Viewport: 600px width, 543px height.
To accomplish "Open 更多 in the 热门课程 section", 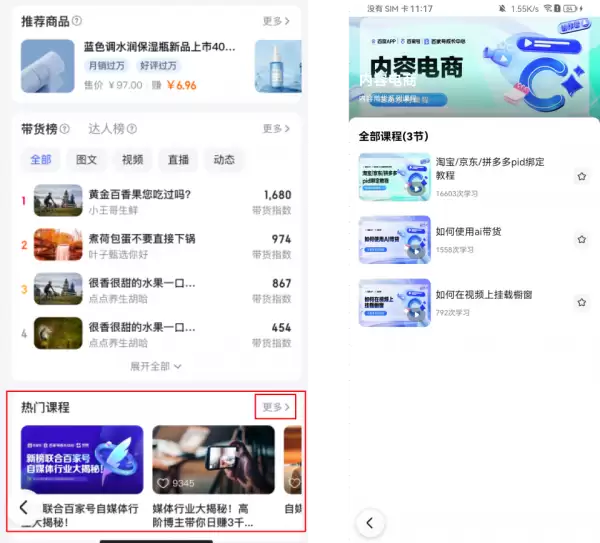I will tap(275, 407).
